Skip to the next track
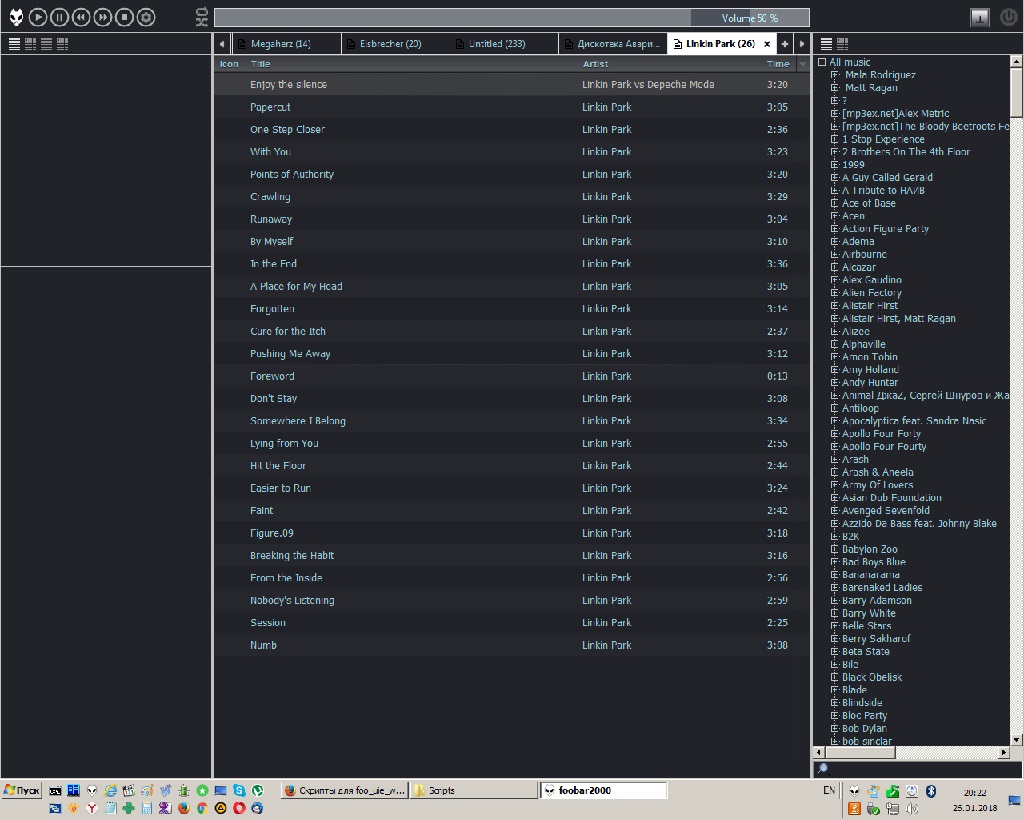Viewport: 1024px width, 820px height. click(103, 17)
